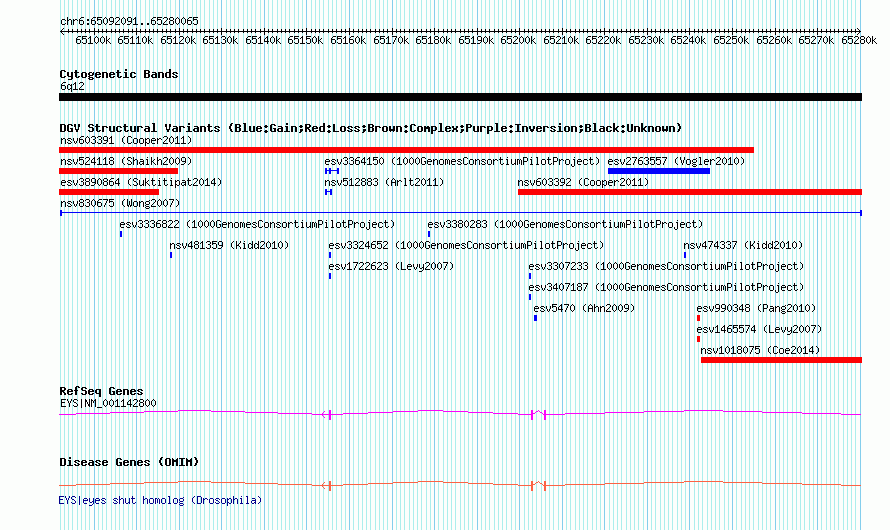890x530 pixels.
Task: Select the nsv524118 (Shaikh2009) variant label
Action: (126, 162)
